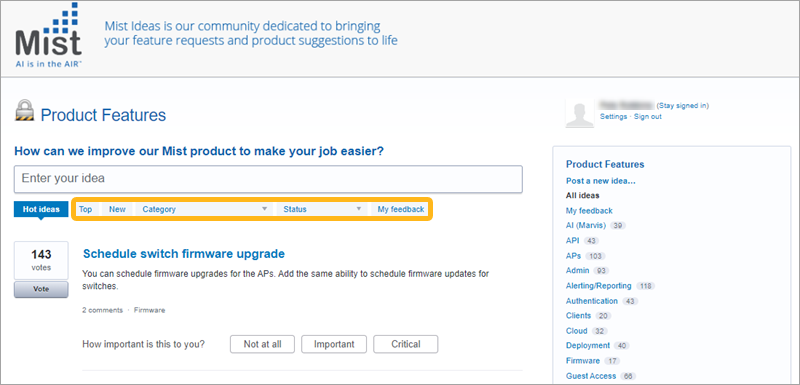Open the Cloud category
The image size is (800, 385).
pos(577,330)
